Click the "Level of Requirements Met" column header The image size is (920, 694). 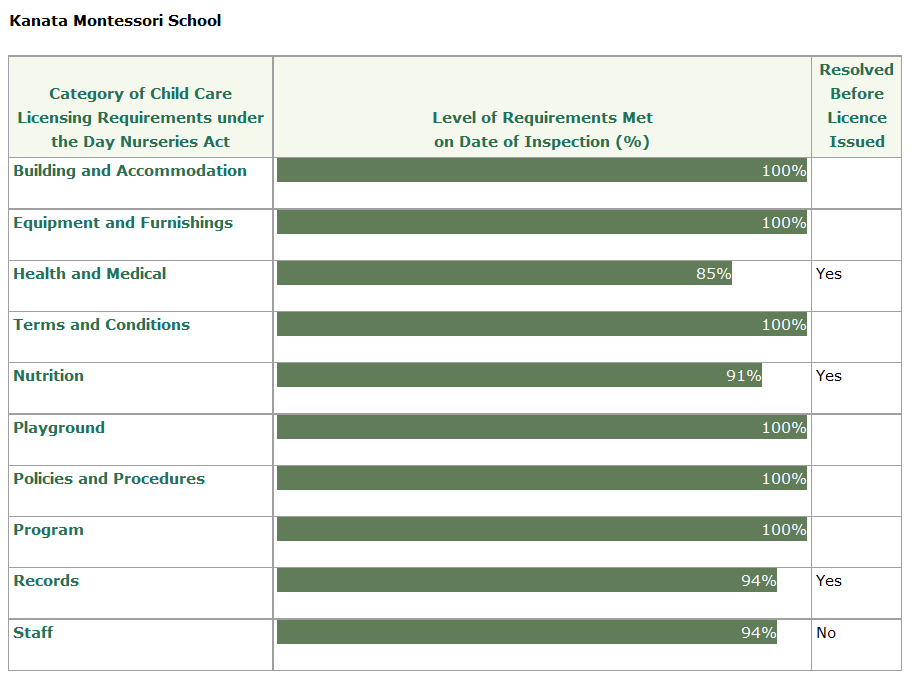542,130
